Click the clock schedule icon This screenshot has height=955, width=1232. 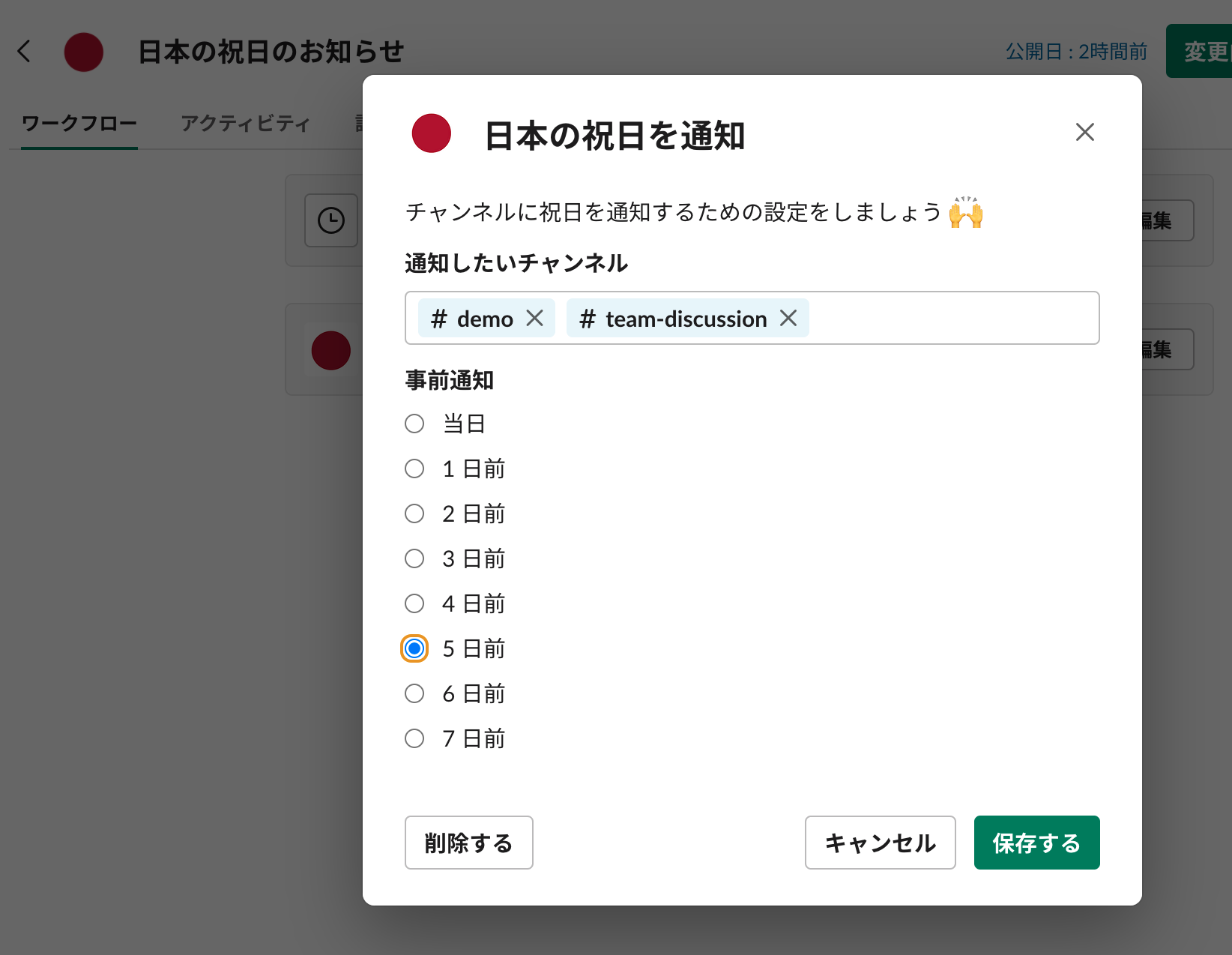click(x=330, y=220)
